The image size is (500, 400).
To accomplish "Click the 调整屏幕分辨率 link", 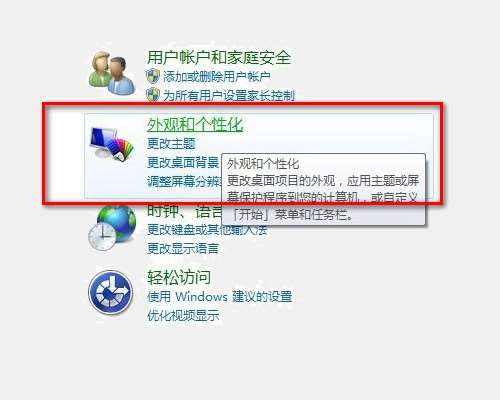I will pyautogui.click(x=184, y=182).
